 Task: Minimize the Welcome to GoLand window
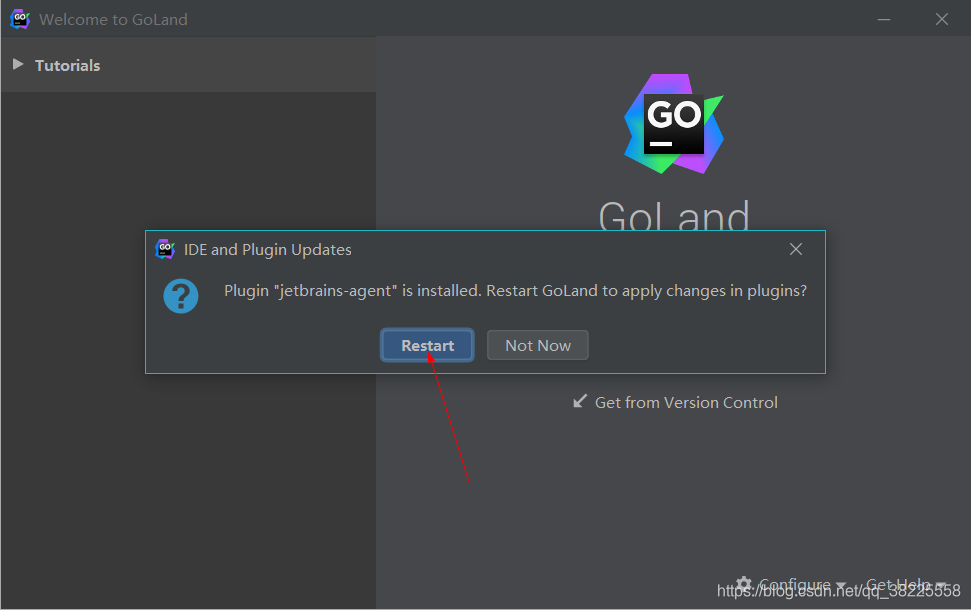[884, 19]
